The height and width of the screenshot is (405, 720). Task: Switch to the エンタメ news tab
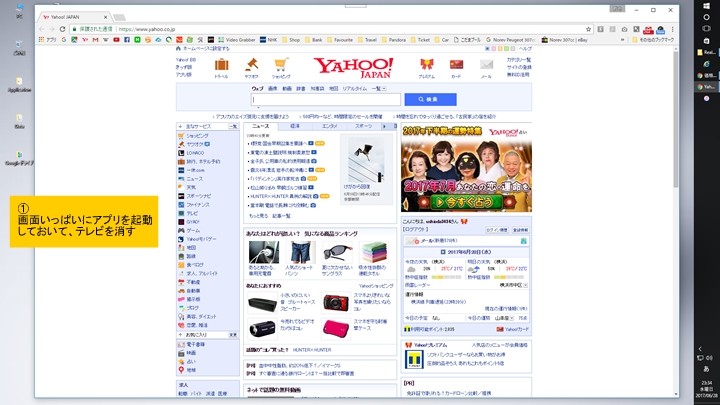[329, 126]
